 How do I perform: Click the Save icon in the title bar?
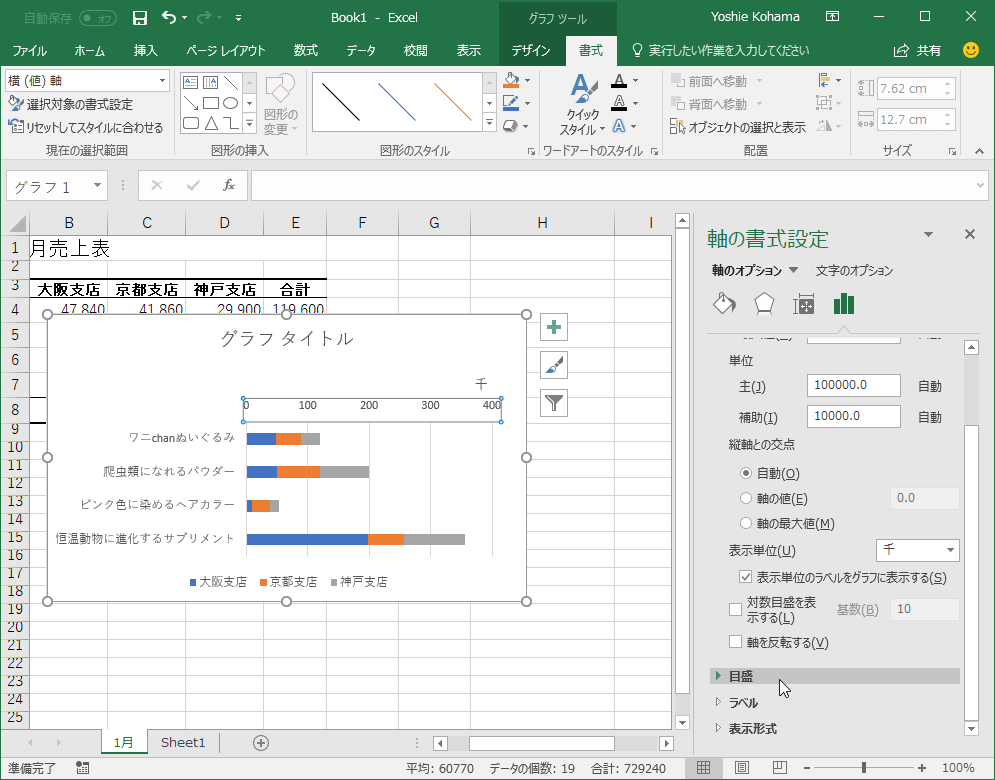pos(140,18)
